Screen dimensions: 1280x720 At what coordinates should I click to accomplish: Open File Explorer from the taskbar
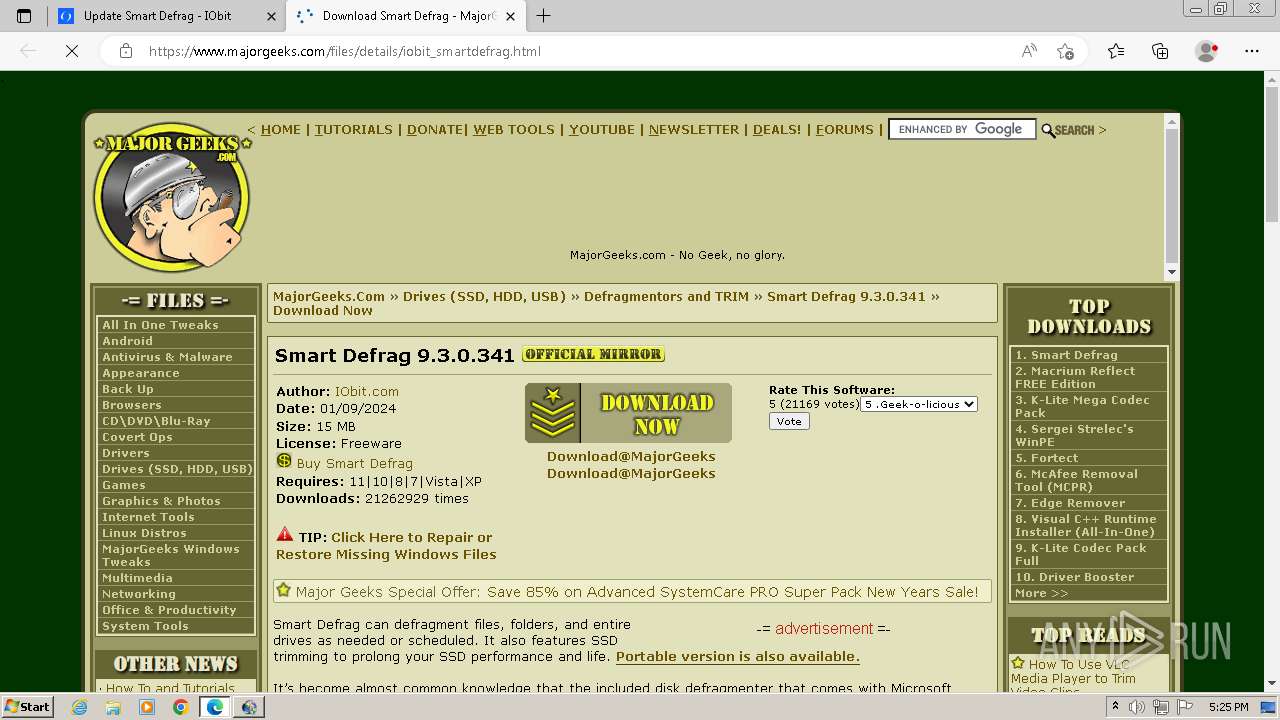(113, 707)
